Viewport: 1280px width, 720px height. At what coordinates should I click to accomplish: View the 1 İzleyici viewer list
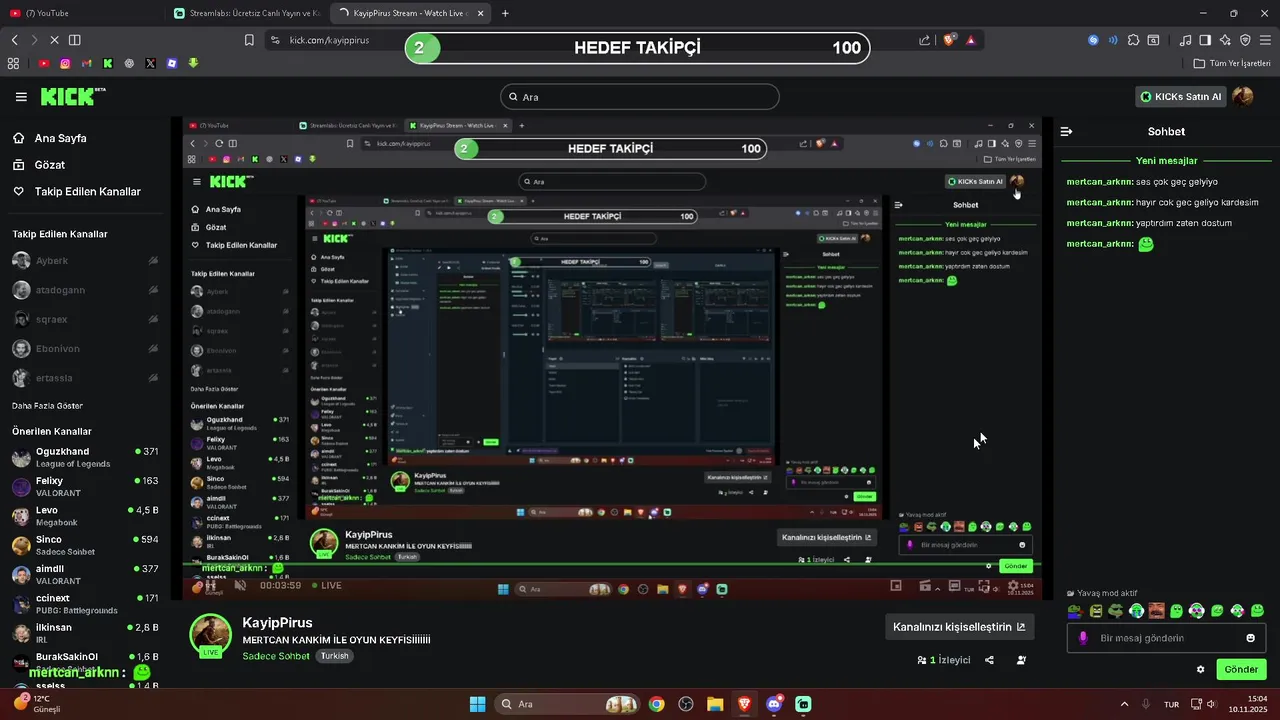[943, 660]
